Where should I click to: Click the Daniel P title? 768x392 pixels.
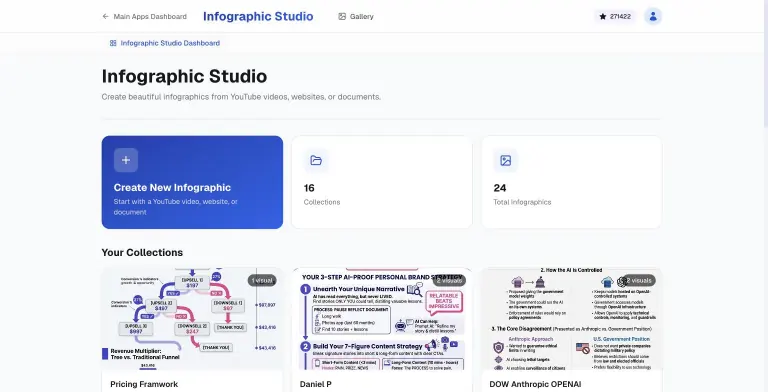click(x=315, y=384)
